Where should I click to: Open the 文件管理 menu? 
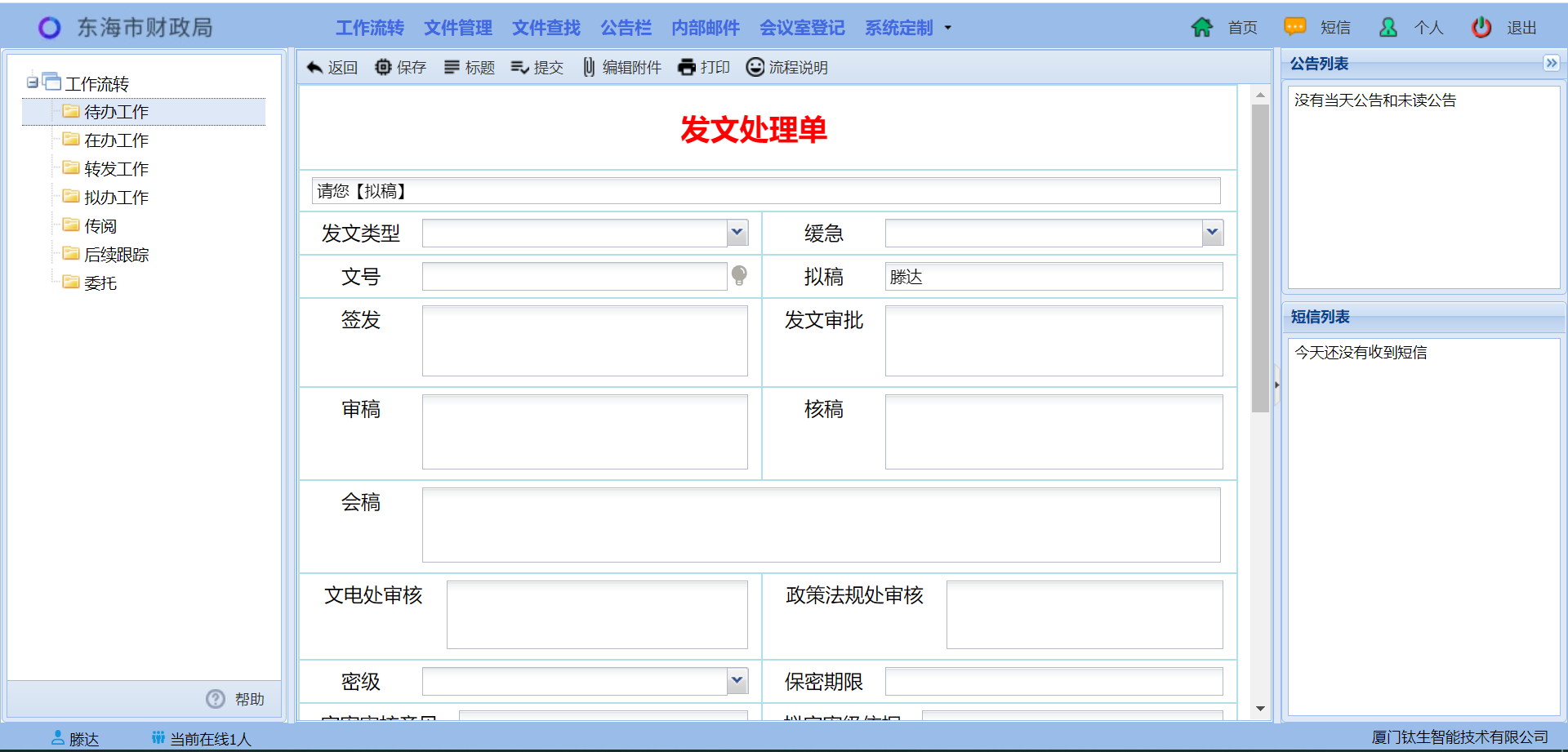[x=458, y=28]
